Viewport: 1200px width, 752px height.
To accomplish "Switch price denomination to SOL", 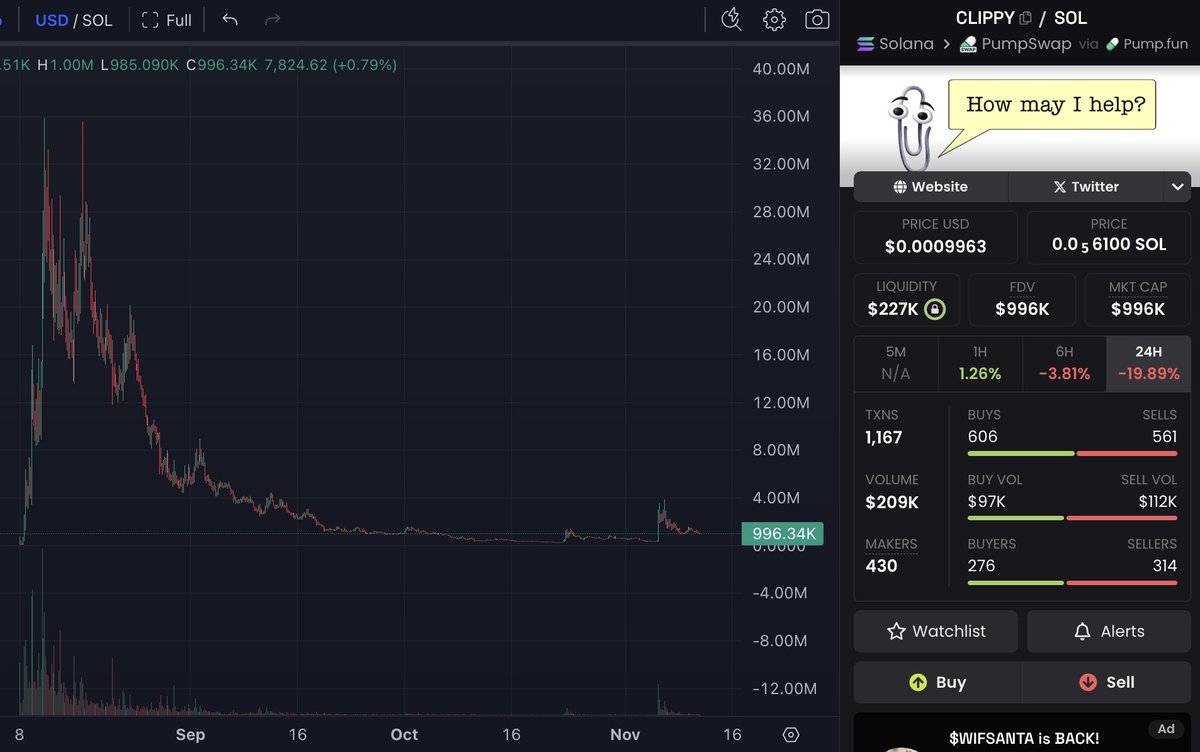I will point(97,20).
